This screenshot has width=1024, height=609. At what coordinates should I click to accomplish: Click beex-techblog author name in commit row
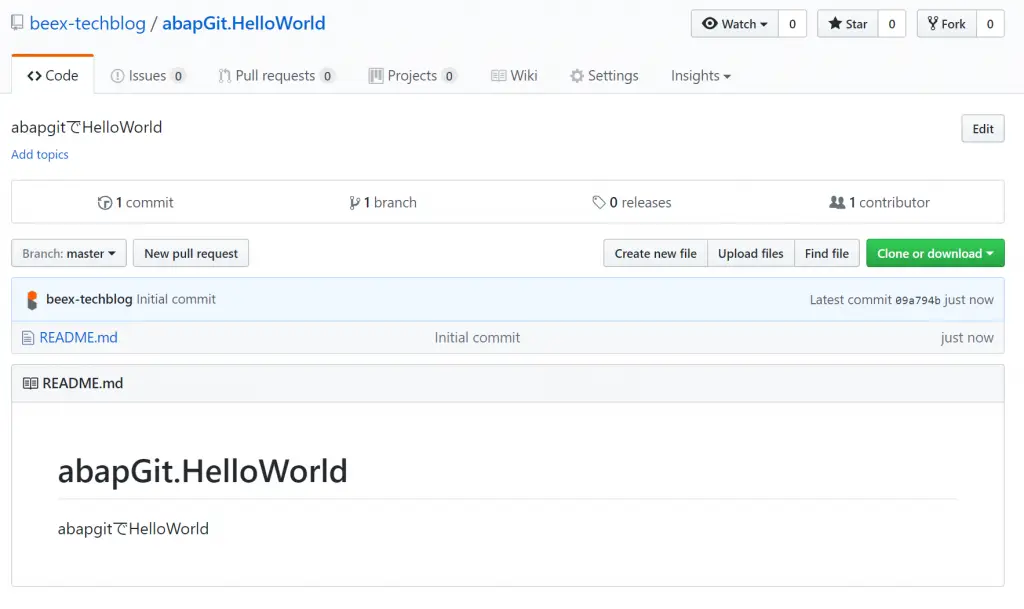pyautogui.click(x=89, y=299)
